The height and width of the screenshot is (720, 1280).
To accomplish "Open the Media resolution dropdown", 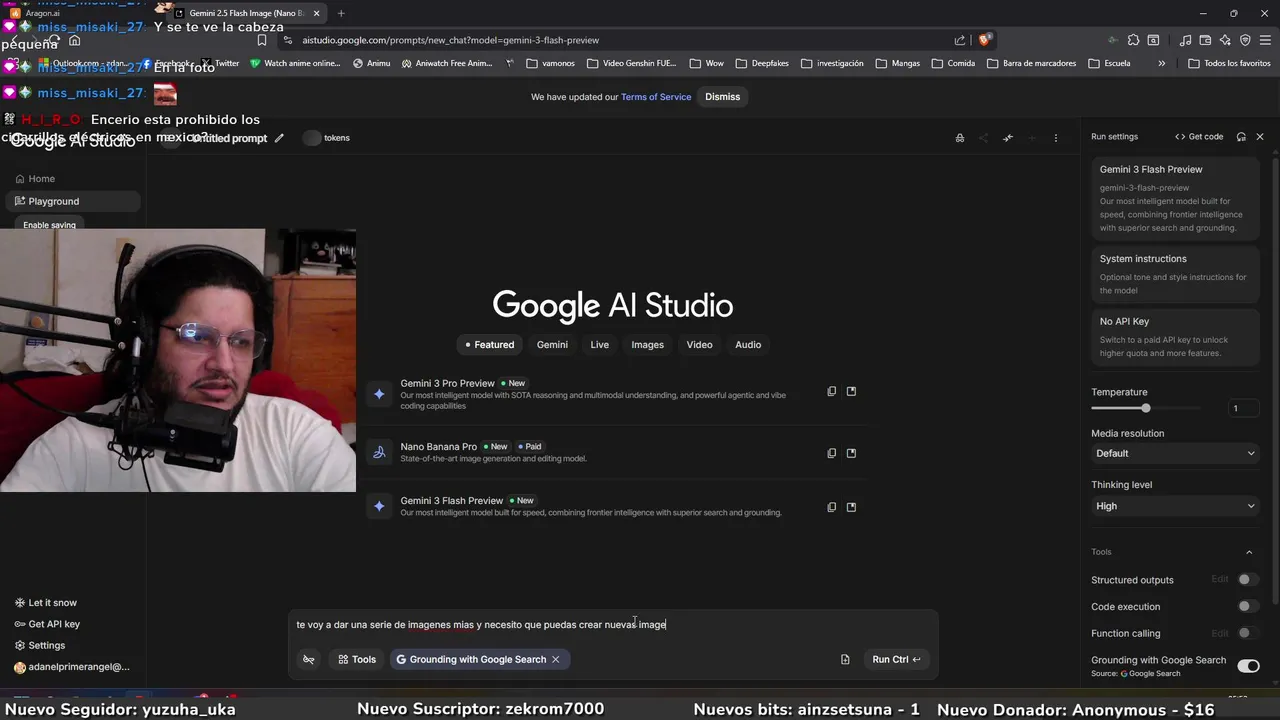I will click(x=1175, y=454).
